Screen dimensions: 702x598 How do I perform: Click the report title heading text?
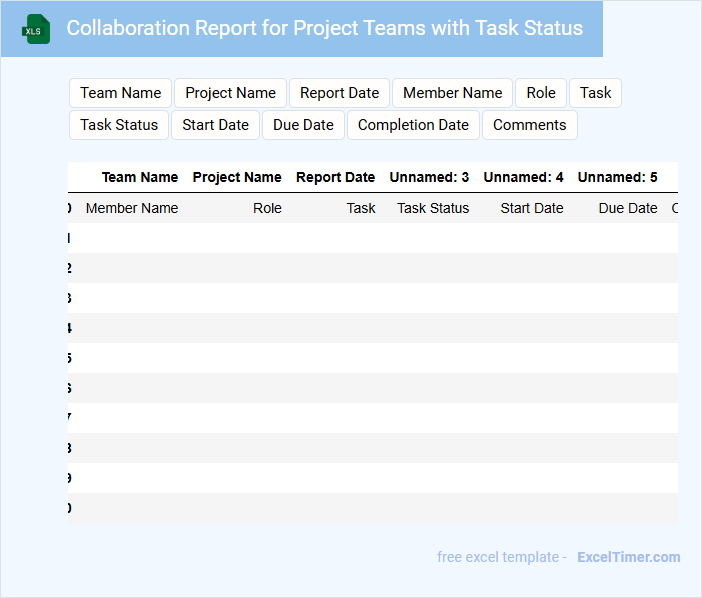pos(324,28)
